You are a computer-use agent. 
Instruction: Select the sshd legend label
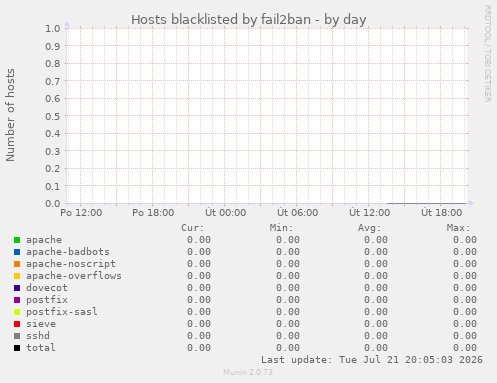click(38, 336)
